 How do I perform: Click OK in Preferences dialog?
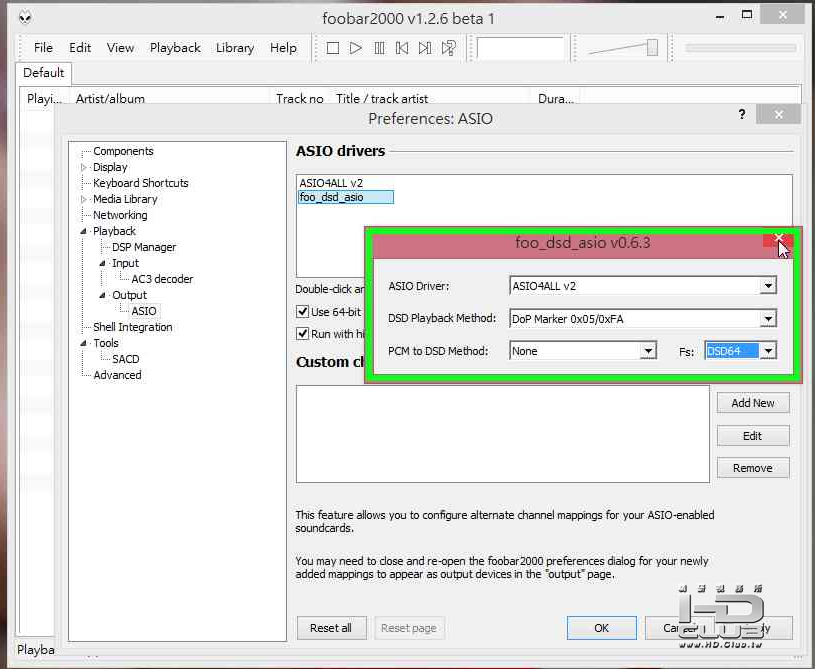(x=601, y=628)
